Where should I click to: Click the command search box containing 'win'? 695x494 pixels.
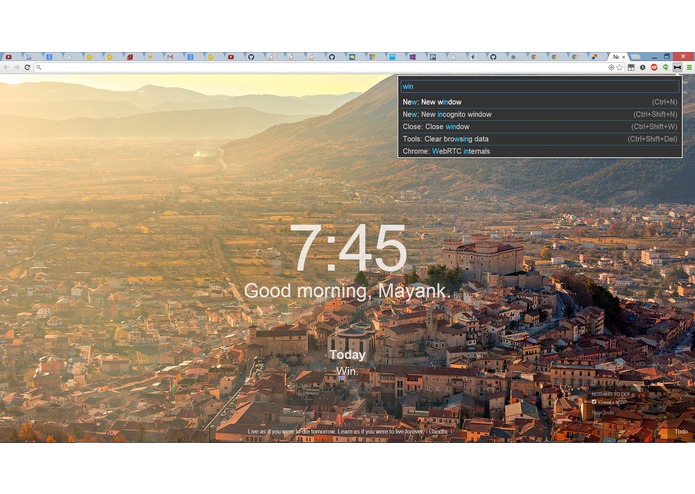pos(540,86)
